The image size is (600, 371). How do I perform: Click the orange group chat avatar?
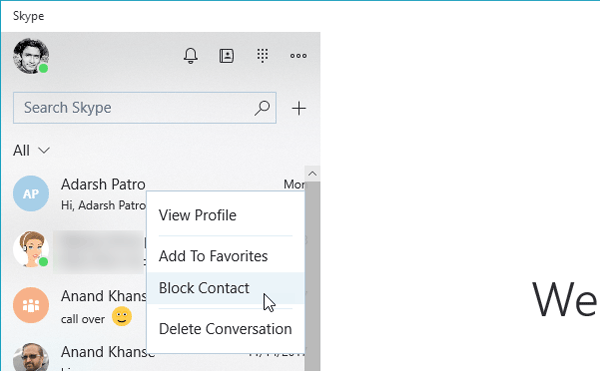[x=31, y=305]
